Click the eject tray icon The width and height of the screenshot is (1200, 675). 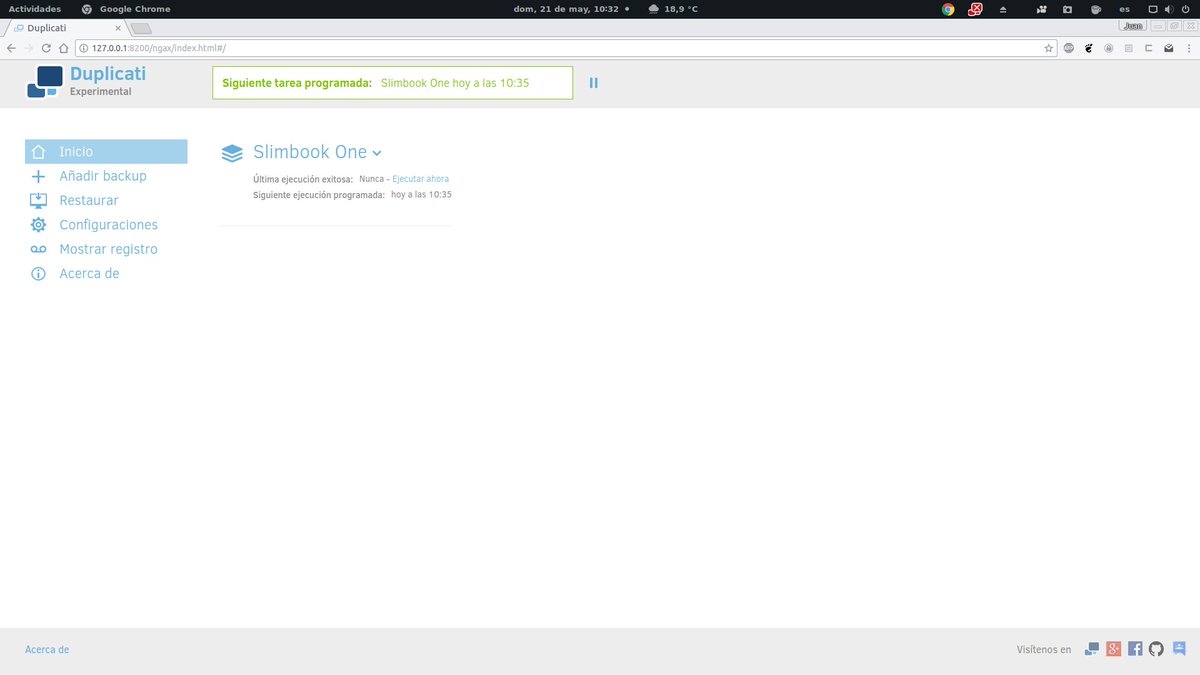[x=1003, y=9]
